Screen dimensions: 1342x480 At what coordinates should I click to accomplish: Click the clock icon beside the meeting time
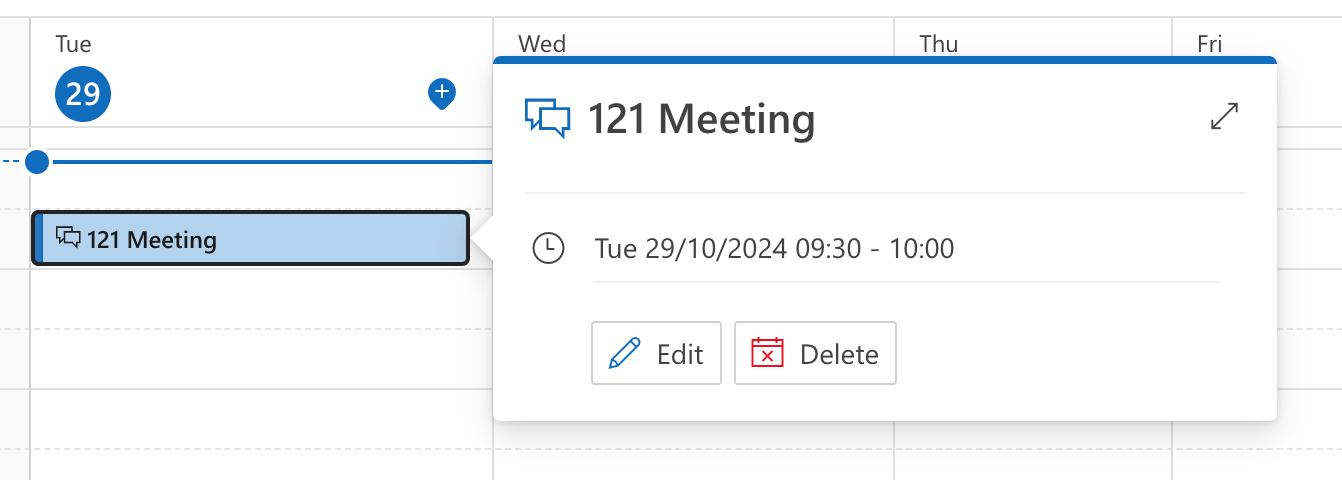click(548, 247)
